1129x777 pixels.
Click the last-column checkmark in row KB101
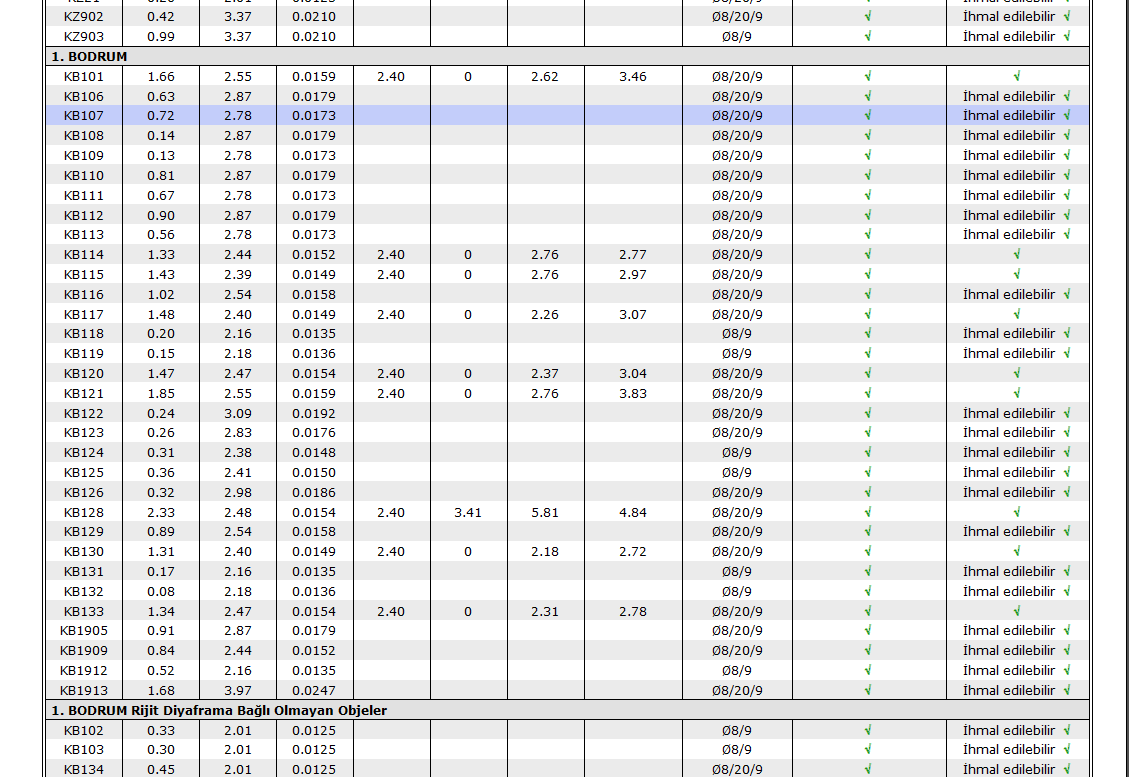pos(1017,76)
